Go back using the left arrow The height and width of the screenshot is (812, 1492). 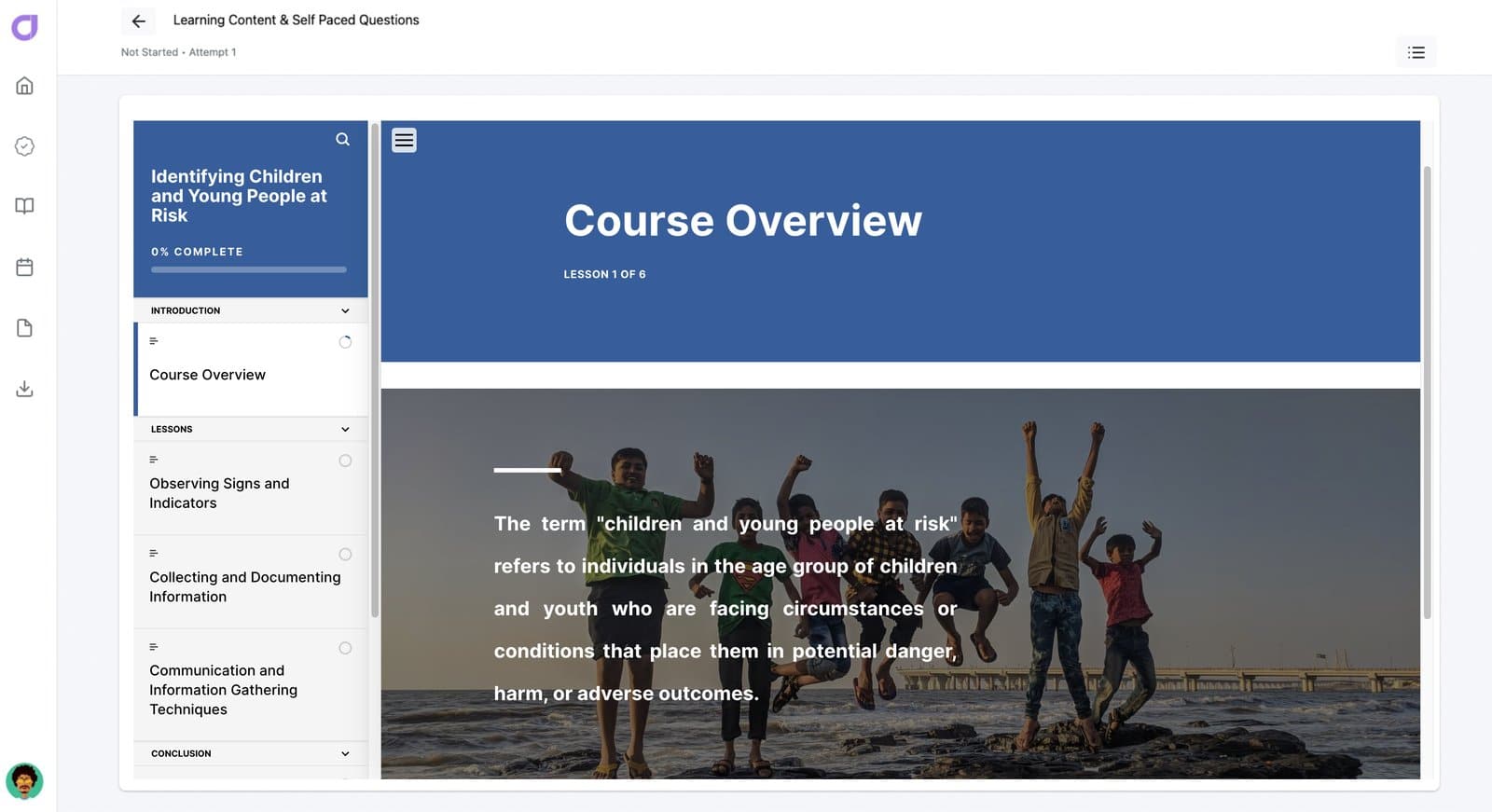(x=138, y=21)
